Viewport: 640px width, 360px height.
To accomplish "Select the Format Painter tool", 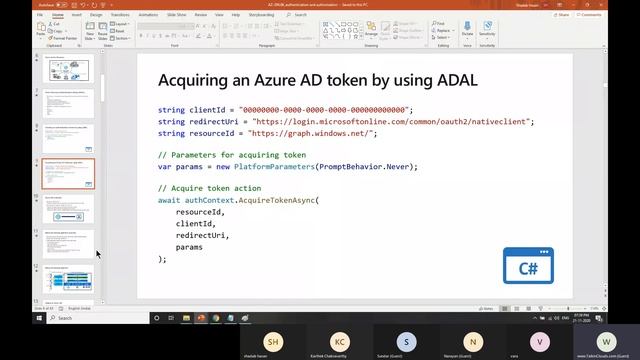I will 62,38.
